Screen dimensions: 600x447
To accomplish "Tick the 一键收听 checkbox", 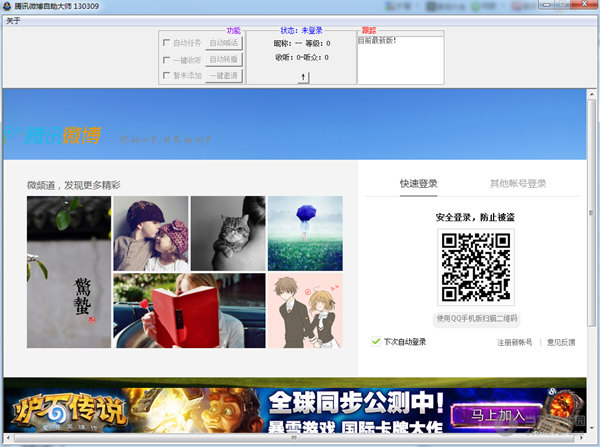I will point(166,60).
